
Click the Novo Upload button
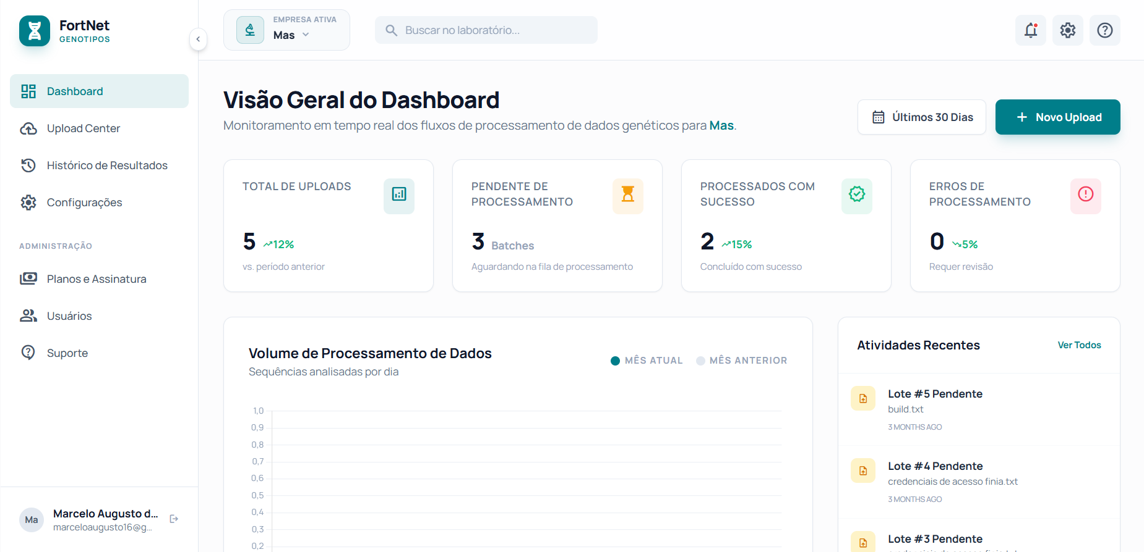(1058, 117)
